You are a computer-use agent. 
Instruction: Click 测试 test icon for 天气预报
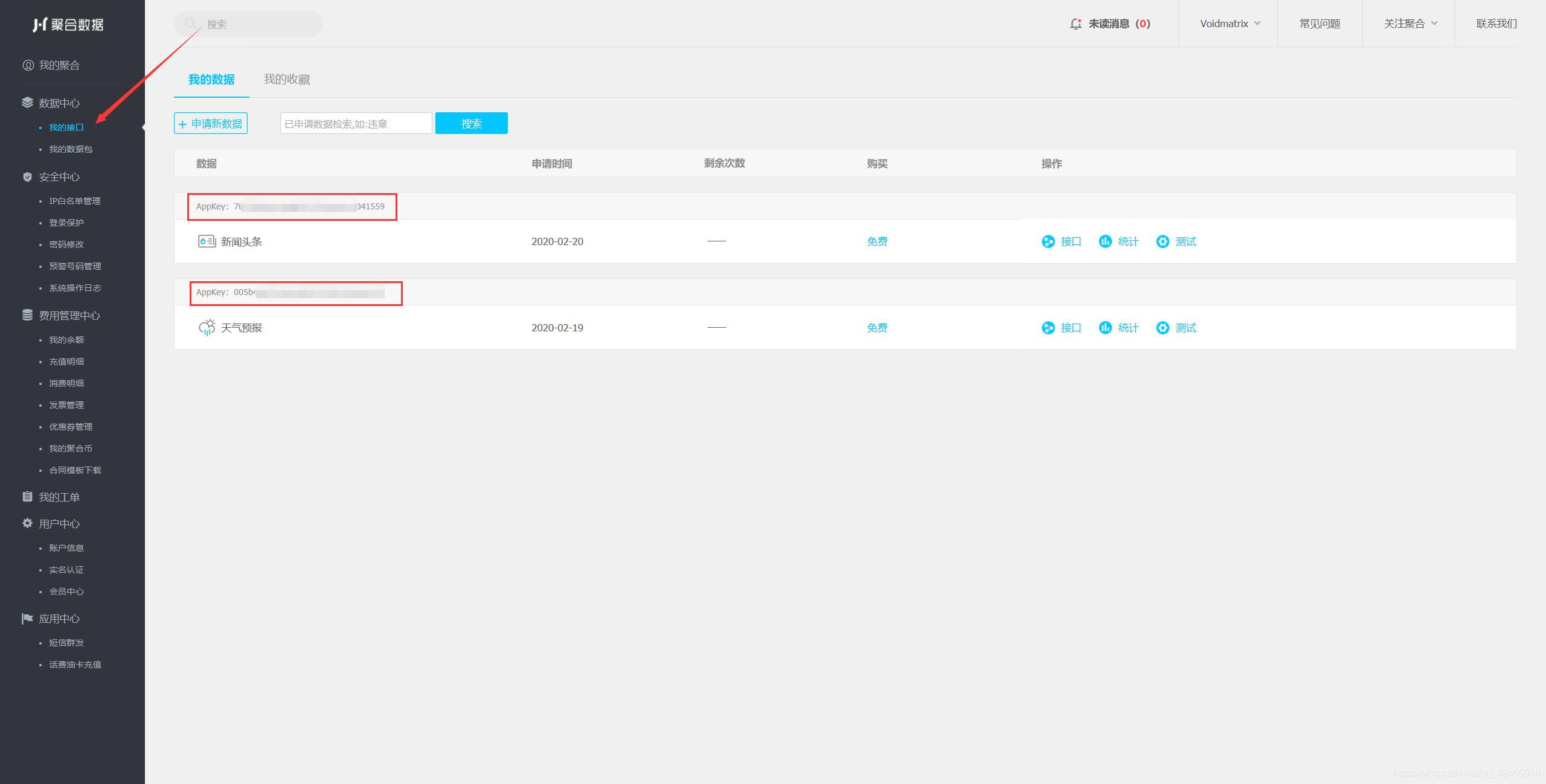click(1162, 328)
